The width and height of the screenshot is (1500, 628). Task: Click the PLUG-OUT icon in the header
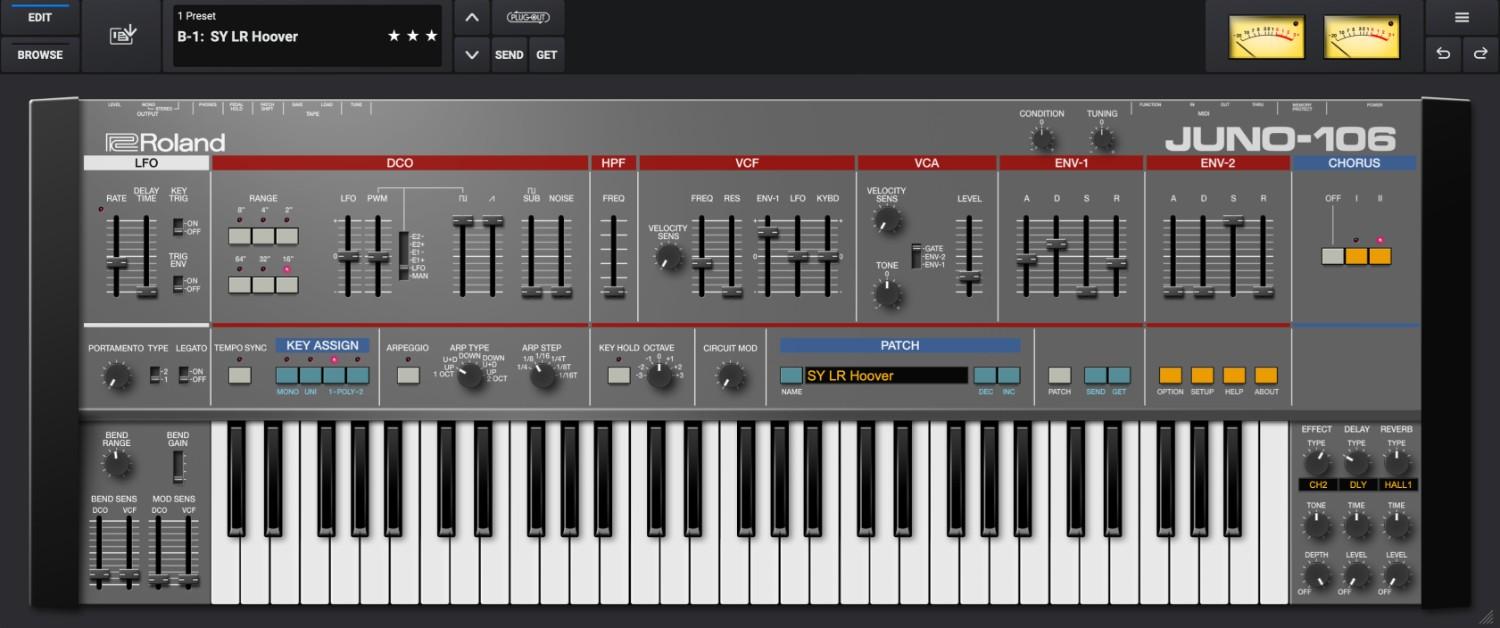[528, 16]
